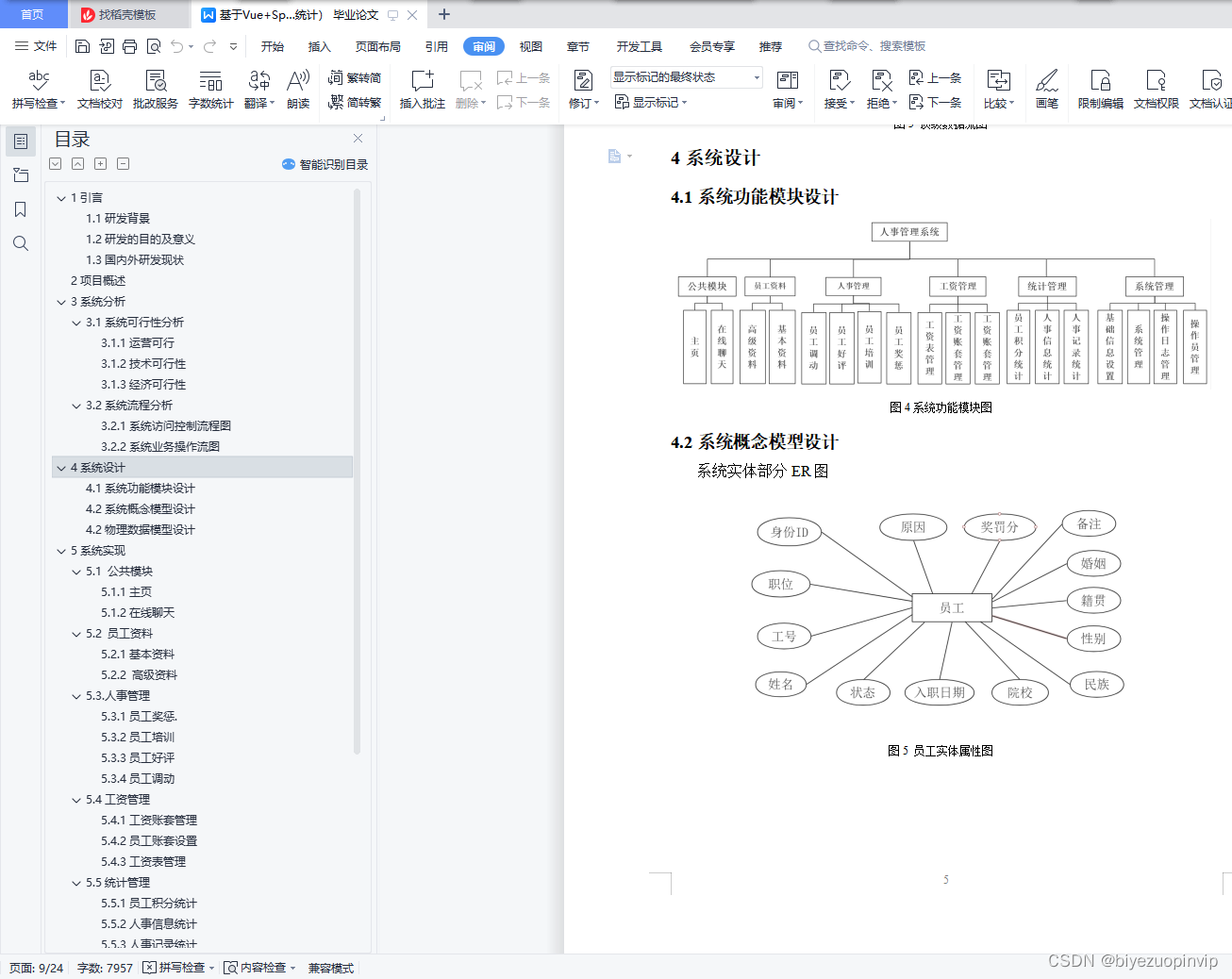Click the save icon in quick toolbar
Viewport: 1232px width, 979px height.
pyautogui.click(x=82, y=46)
